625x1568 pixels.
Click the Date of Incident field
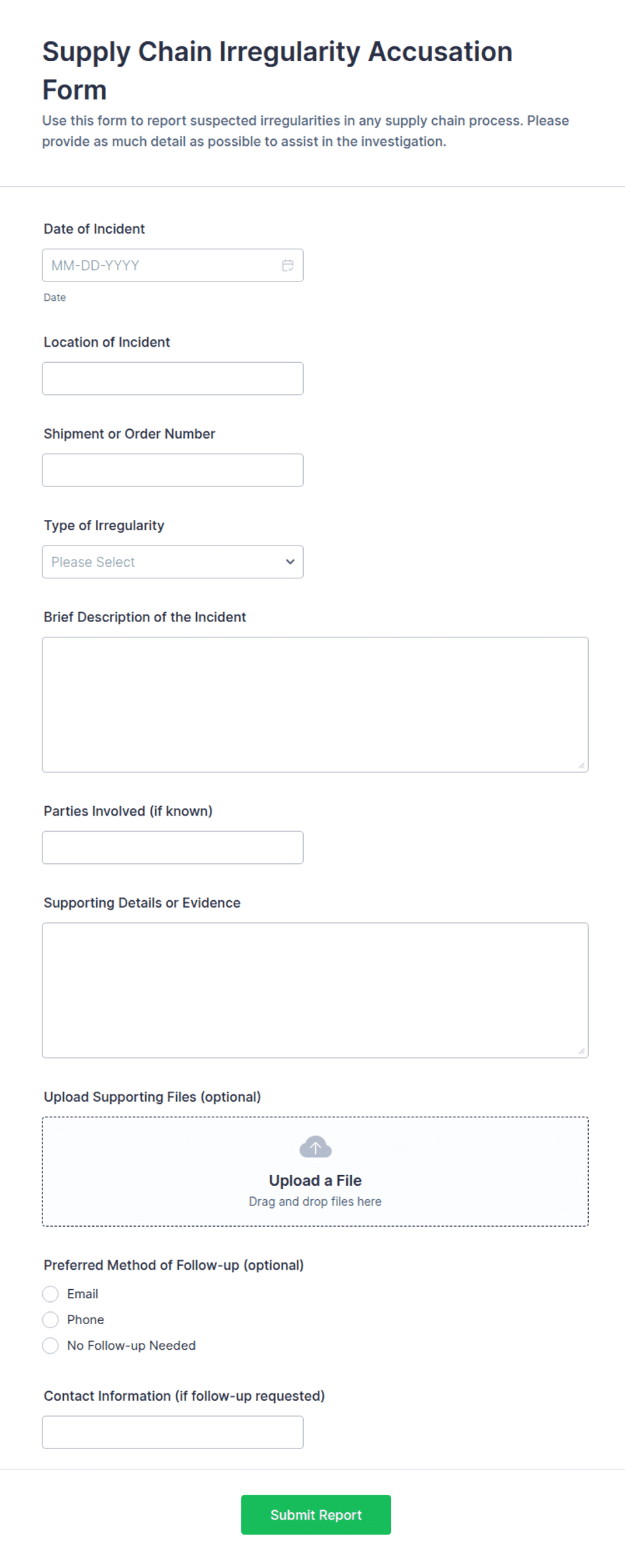161,265
